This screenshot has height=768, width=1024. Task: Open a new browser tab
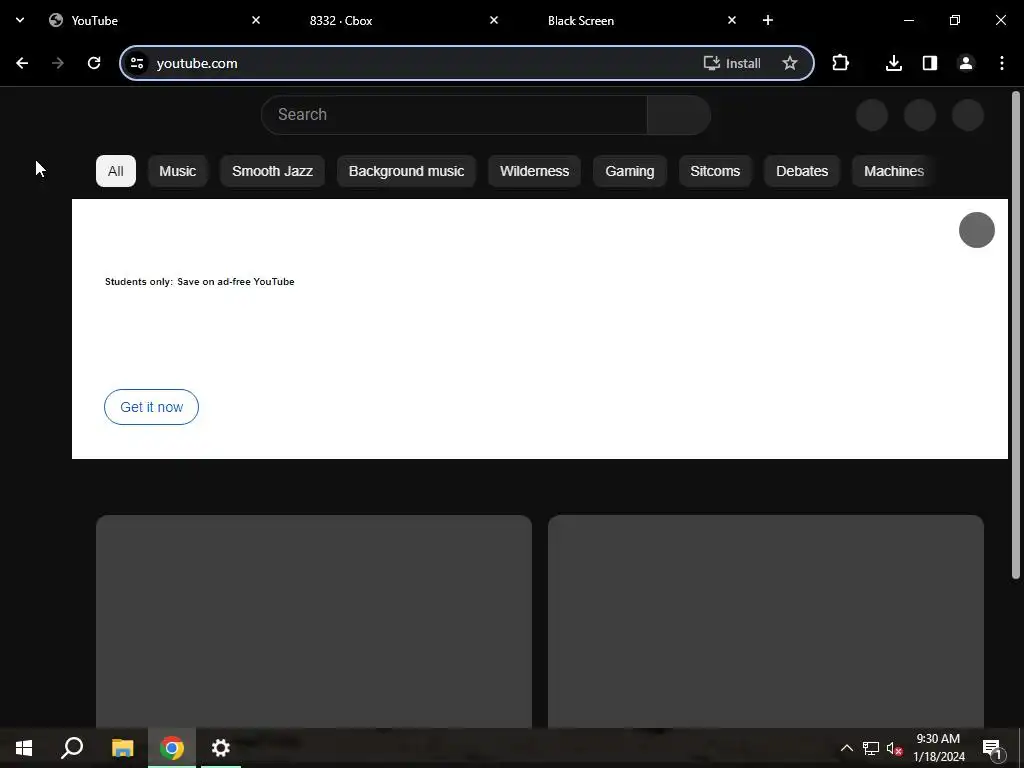click(x=768, y=20)
